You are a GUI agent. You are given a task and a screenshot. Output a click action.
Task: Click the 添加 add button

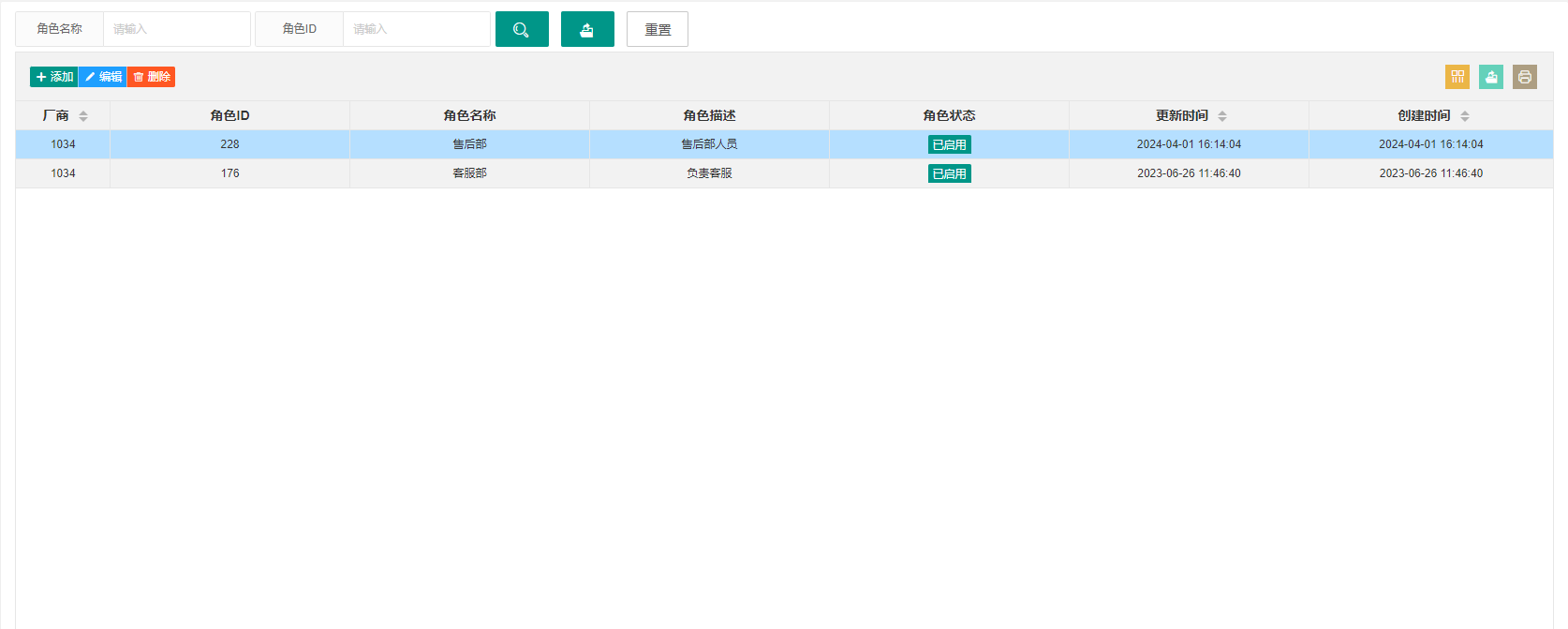click(x=54, y=77)
